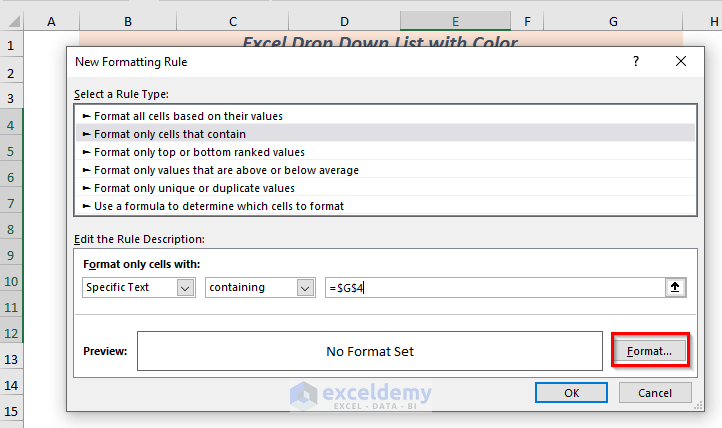Choose 'Use a formula to determine' rule type
The image size is (722, 428).
coord(219,206)
